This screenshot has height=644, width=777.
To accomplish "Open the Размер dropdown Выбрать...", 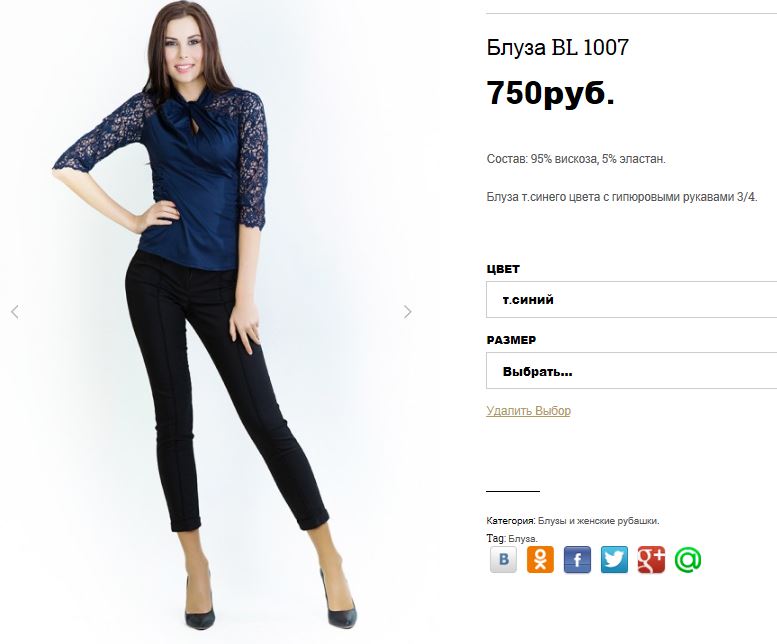I will coord(631,371).
